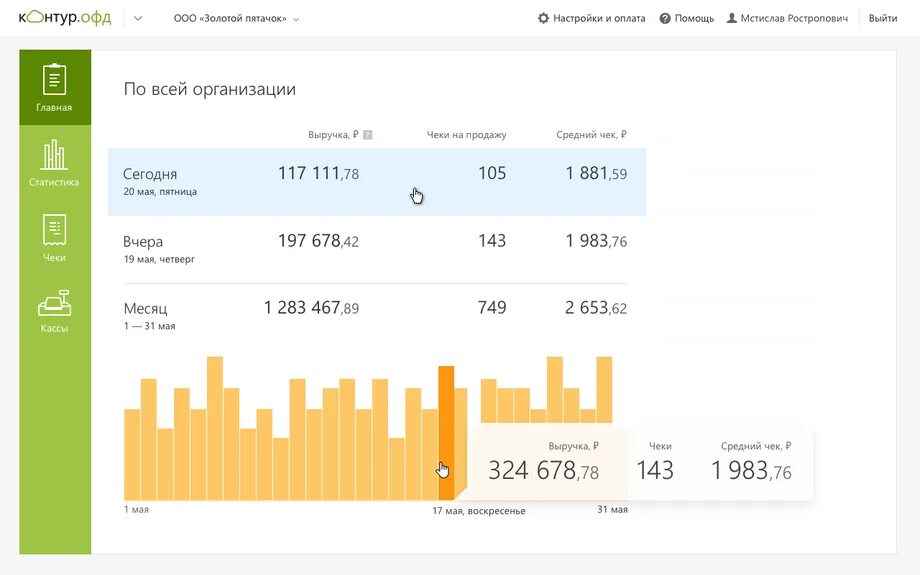This screenshot has height=575, width=920.
Task: Click the Контур.офд logo
Action: (65, 18)
